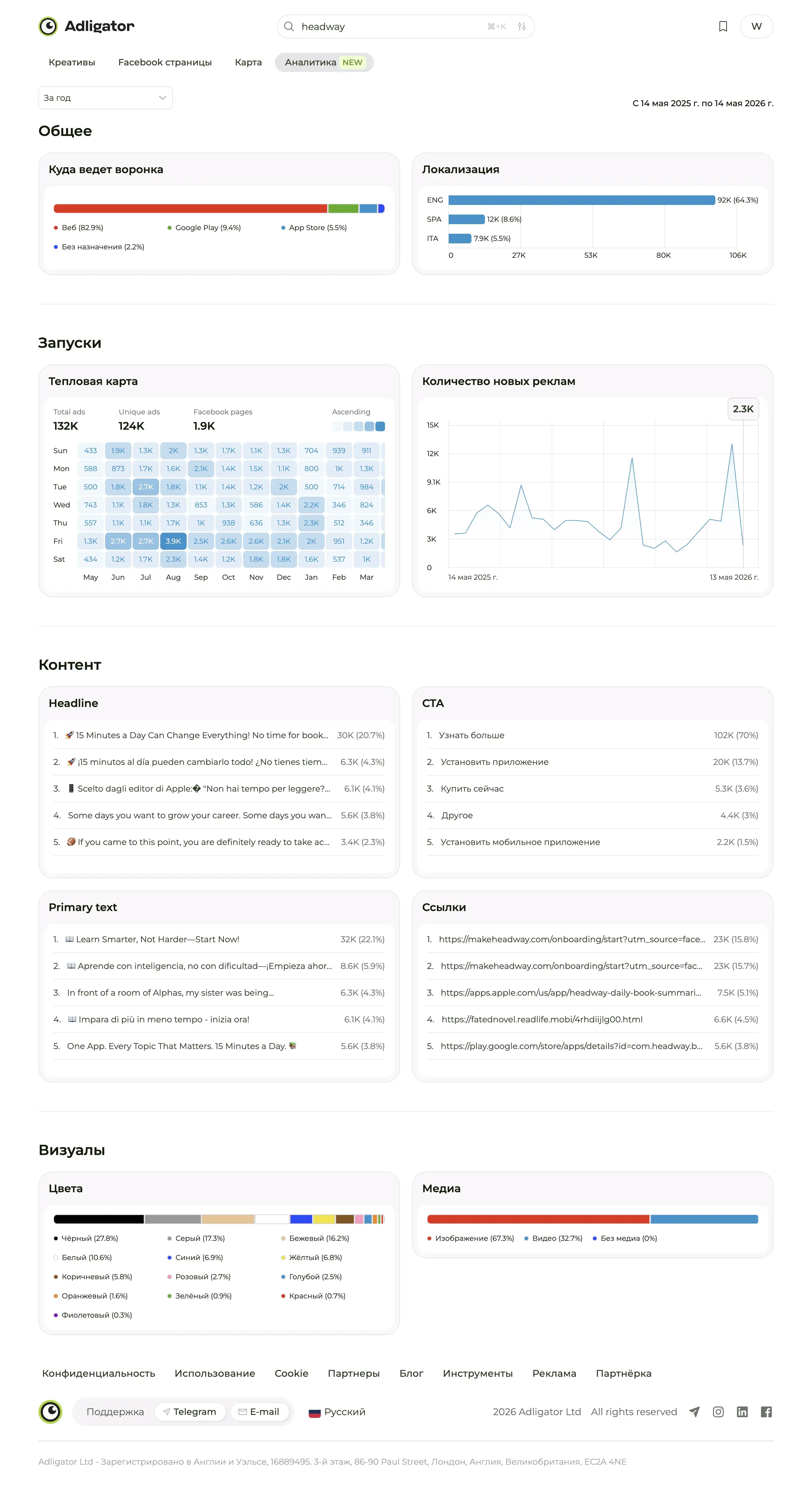Open saved bookmarks icon
The width and height of the screenshot is (812, 1492).
click(723, 27)
